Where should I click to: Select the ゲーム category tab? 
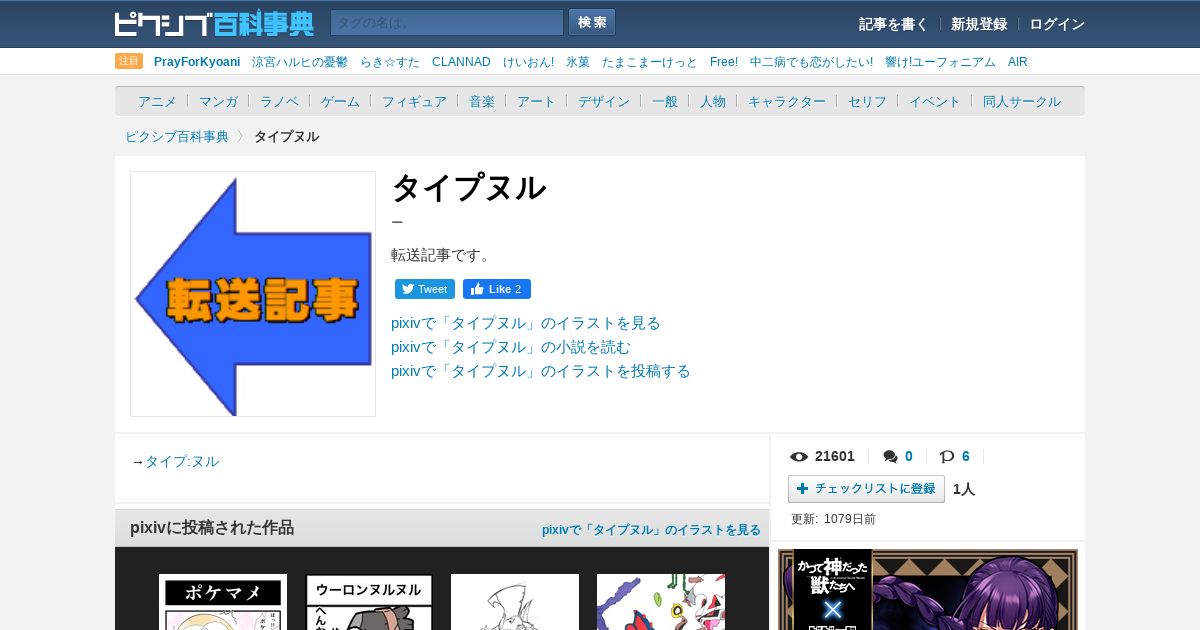click(340, 101)
